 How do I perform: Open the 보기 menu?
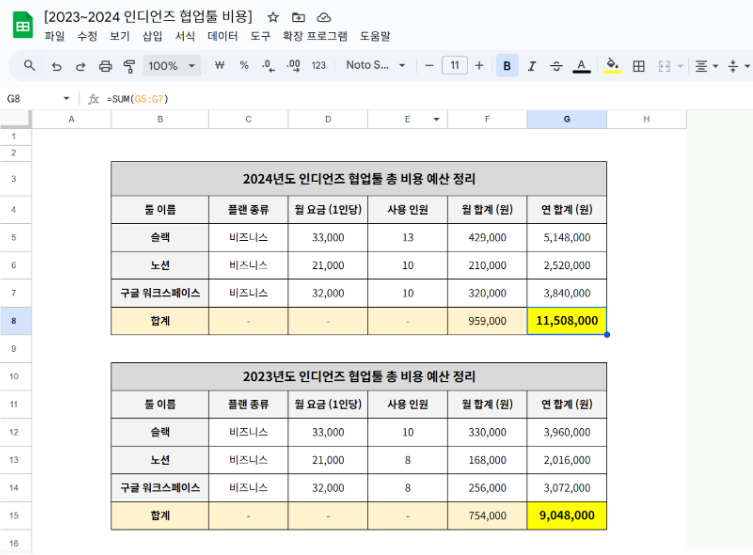[120, 36]
